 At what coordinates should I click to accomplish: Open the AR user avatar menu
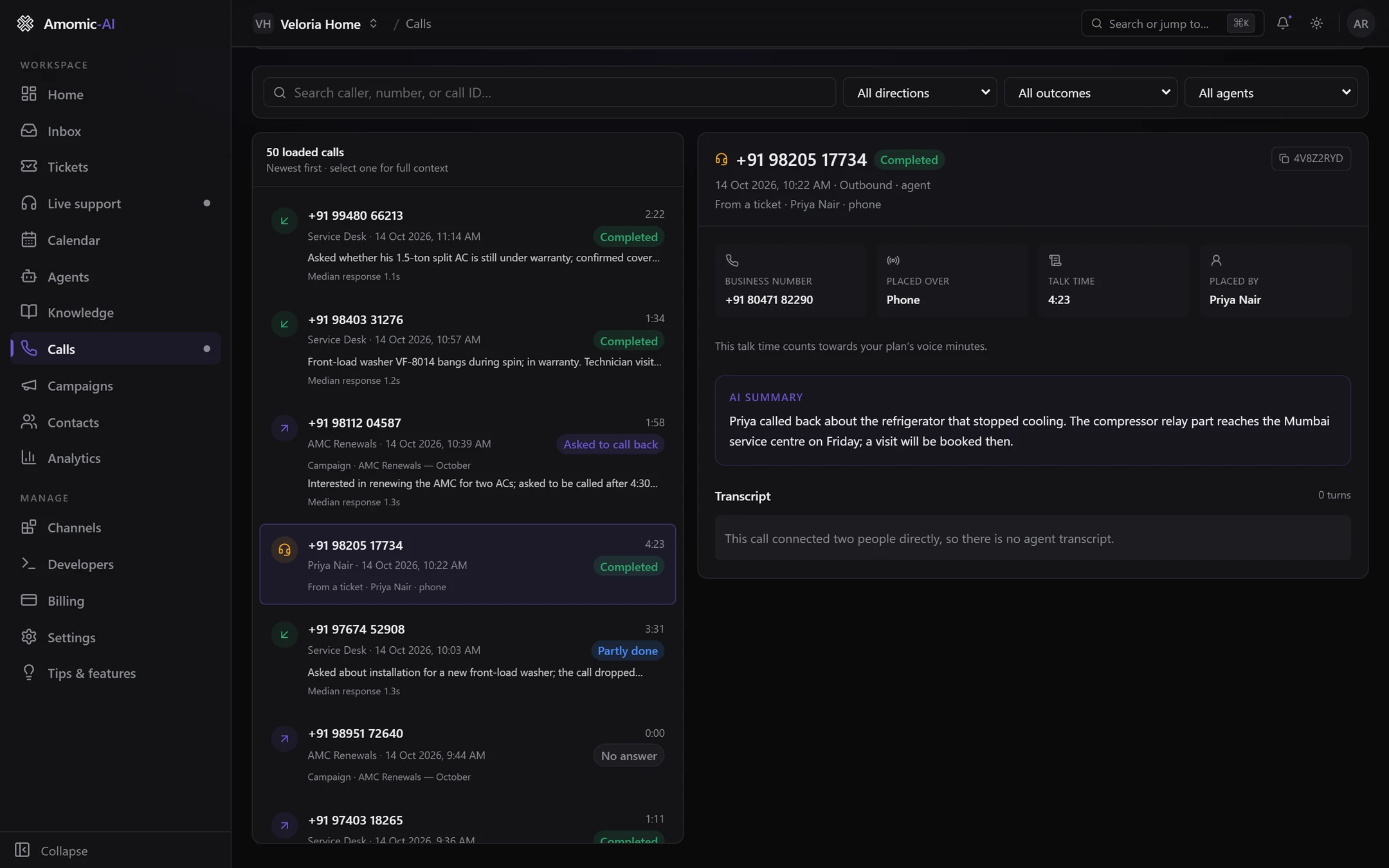(1360, 24)
